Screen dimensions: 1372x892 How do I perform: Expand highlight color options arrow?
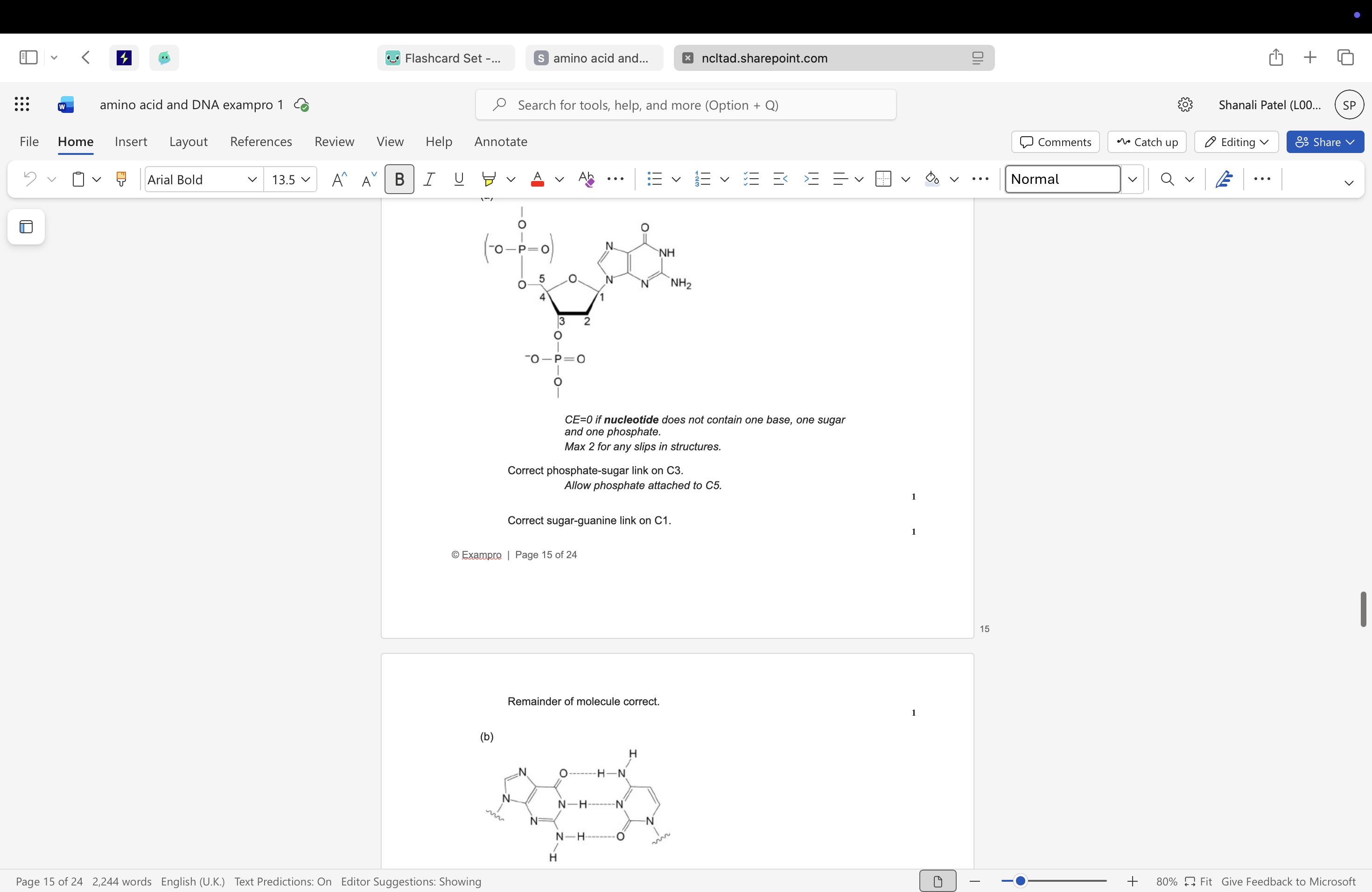click(511, 179)
